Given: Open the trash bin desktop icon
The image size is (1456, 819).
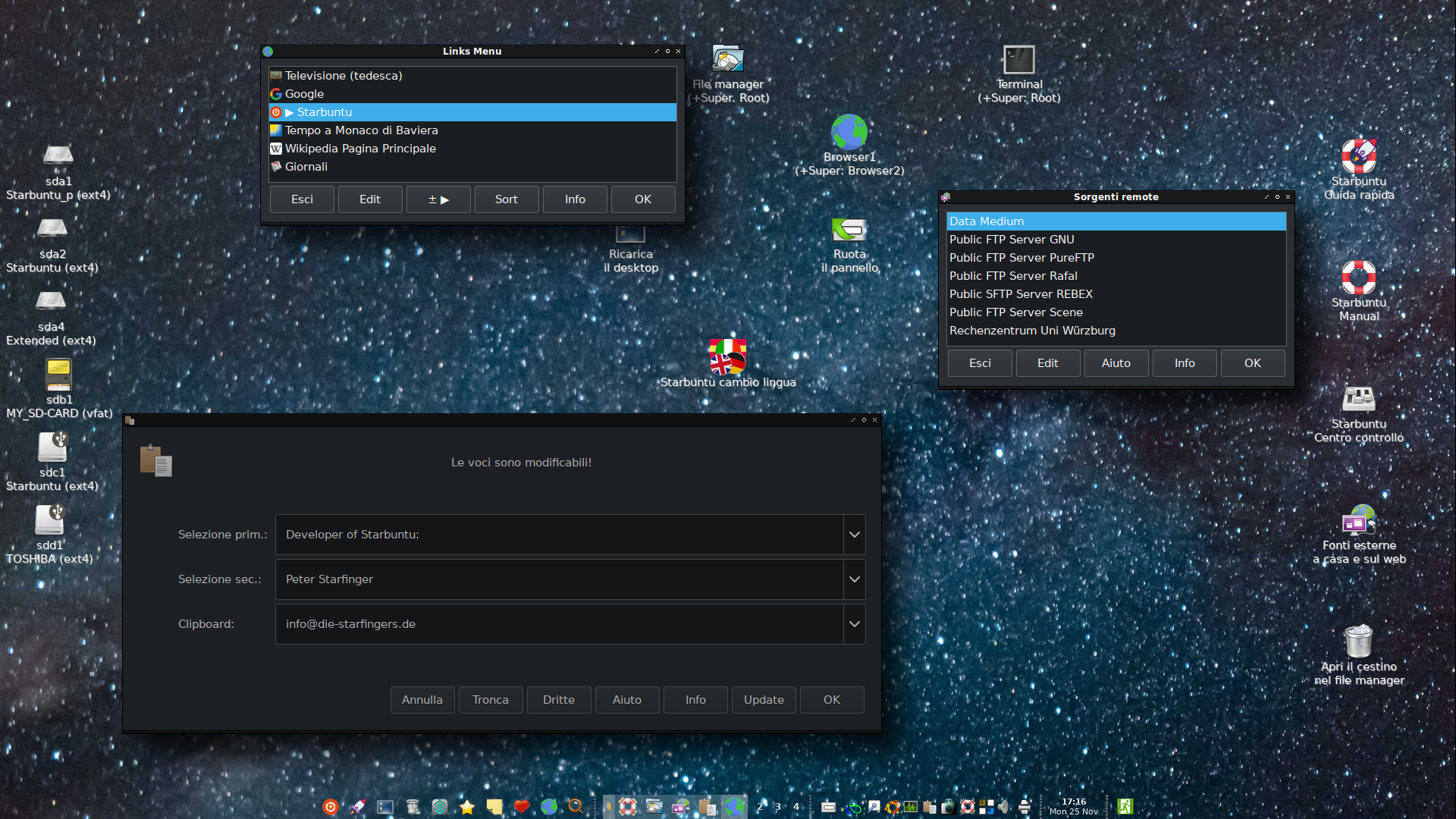Looking at the screenshot, I should coord(1359,642).
